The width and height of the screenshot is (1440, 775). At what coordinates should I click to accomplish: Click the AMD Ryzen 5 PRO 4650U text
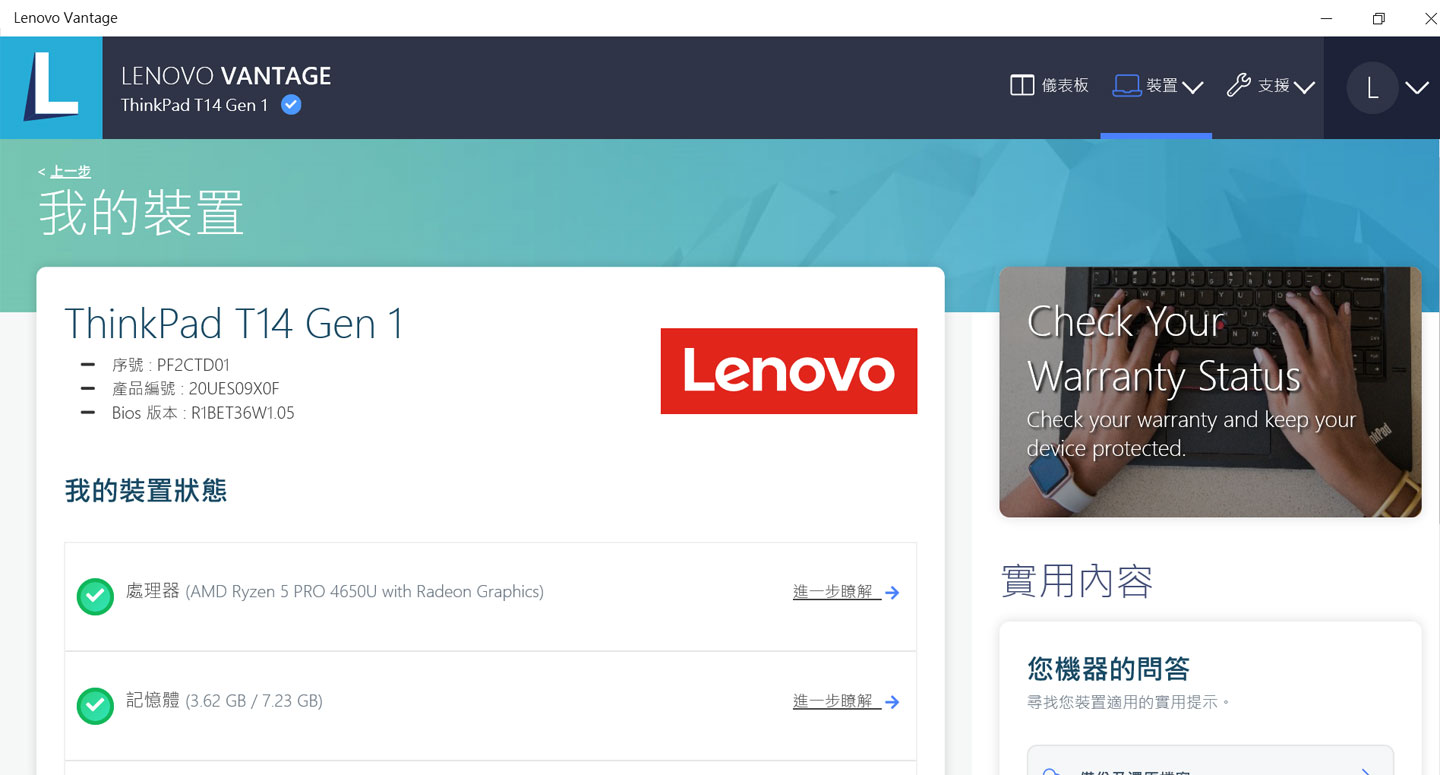tap(364, 592)
